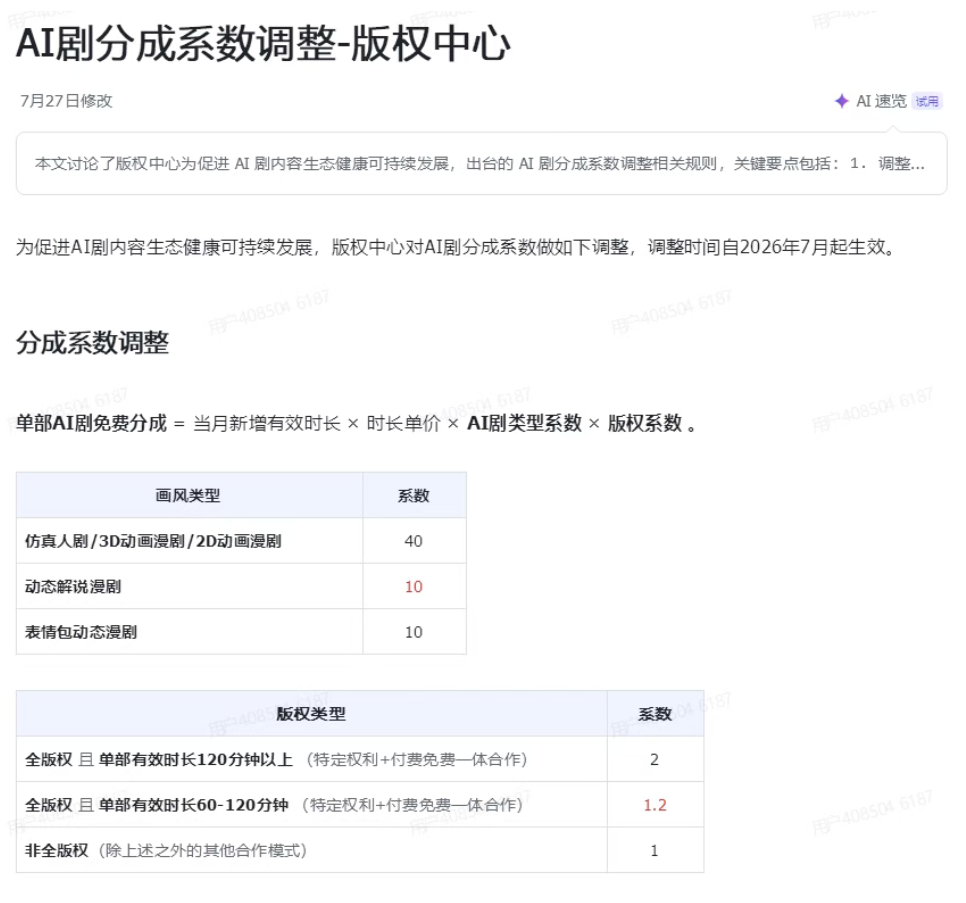Click the 7月27日修改 timestamp
The height and width of the screenshot is (903, 966).
(67, 101)
